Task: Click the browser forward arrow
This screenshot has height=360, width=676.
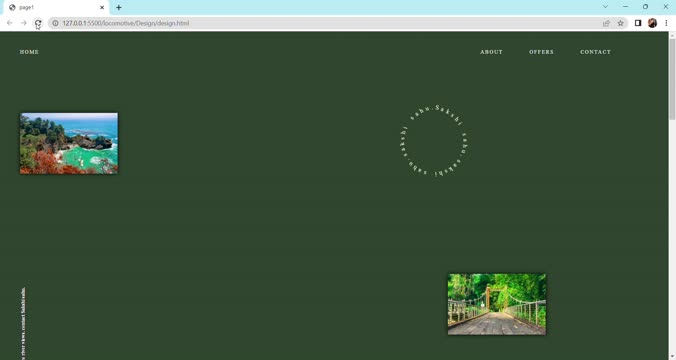Action: tap(24, 23)
